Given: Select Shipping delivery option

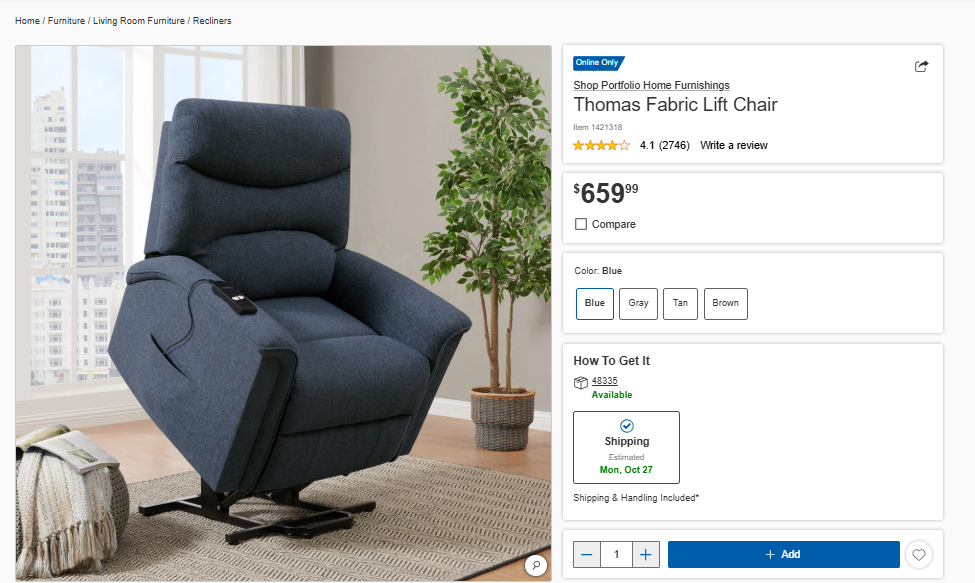Looking at the screenshot, I should 626,448.
